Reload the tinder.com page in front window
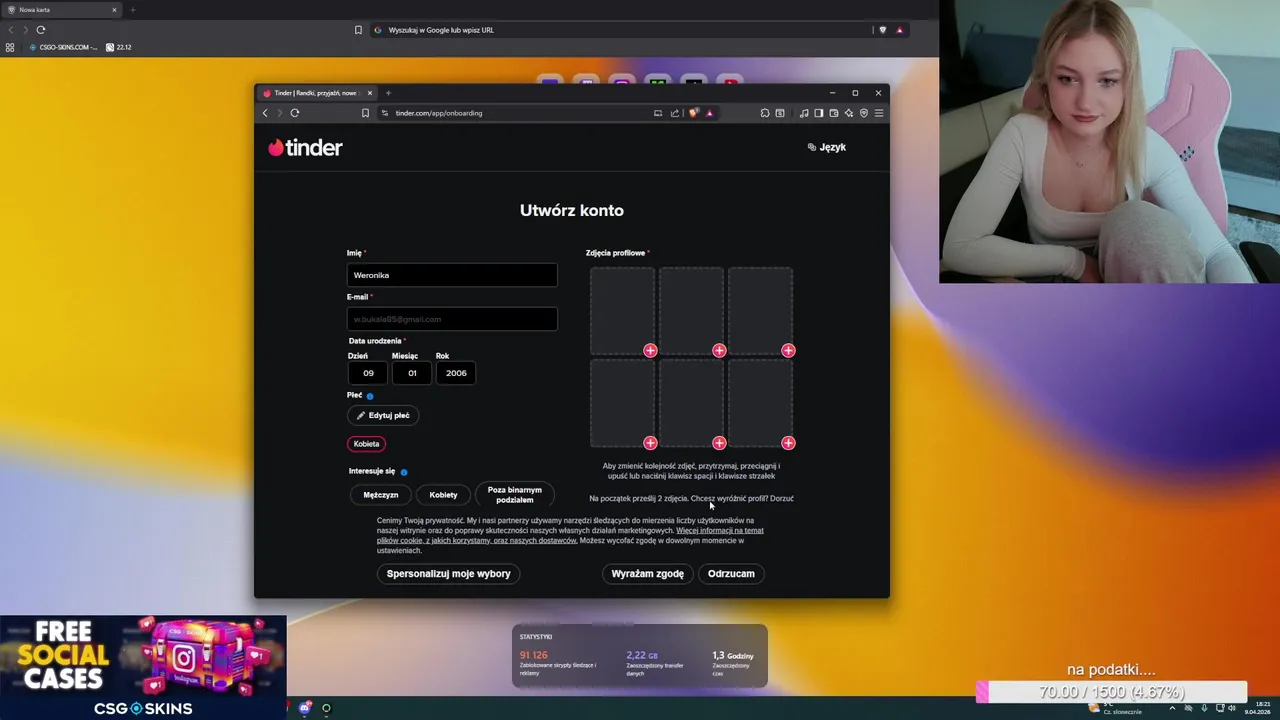1280x720 pixels. (x=294, y=113)
